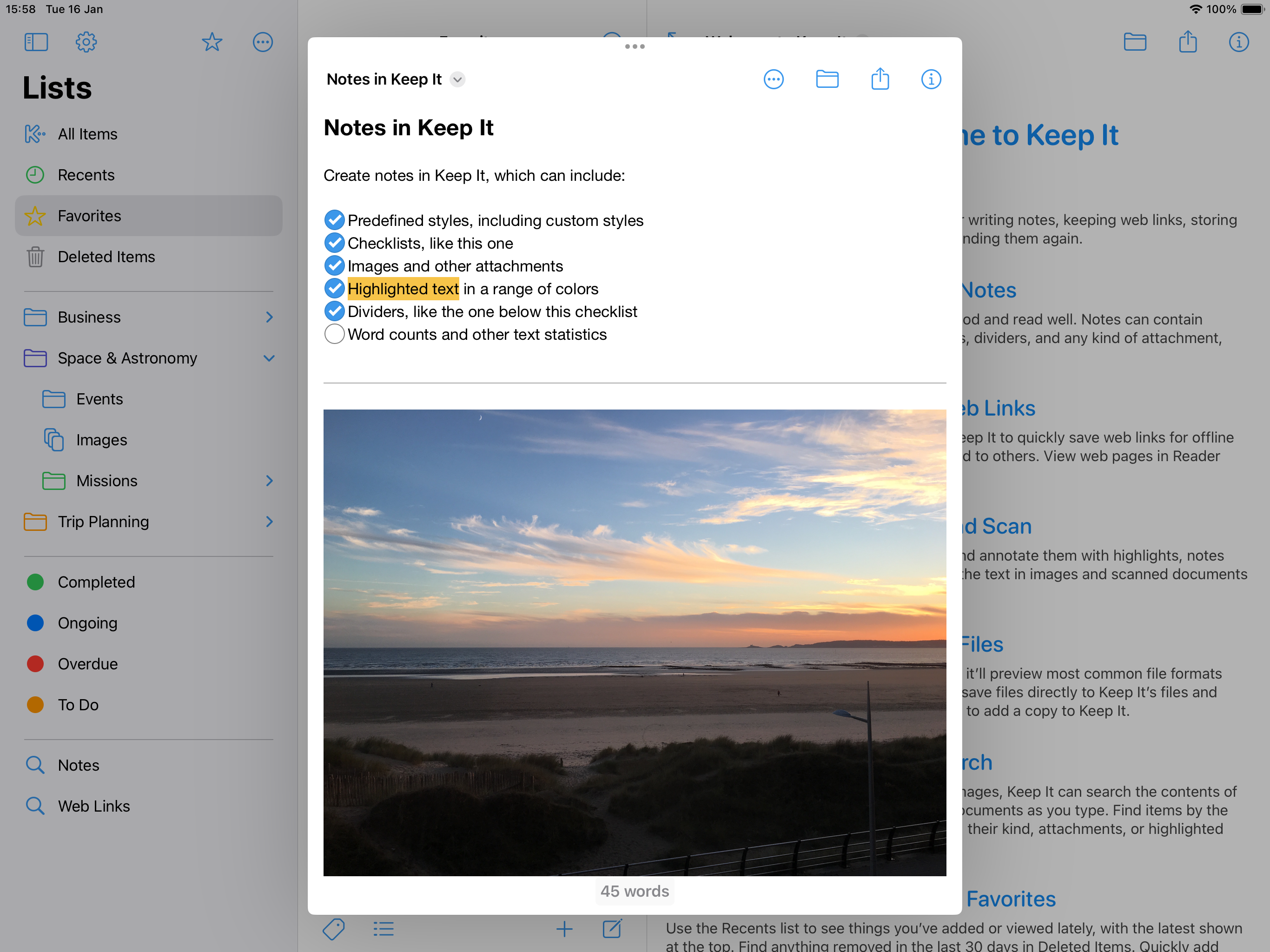1270x952 pixels.
Task: Filter by the Ongoing blue label
Action: coord(149,622)
